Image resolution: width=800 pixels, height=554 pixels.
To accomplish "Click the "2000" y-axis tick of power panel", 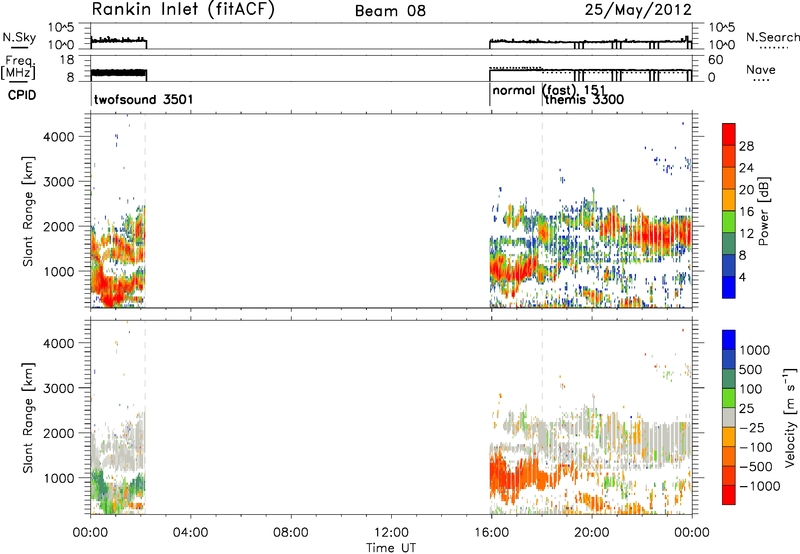I will (59, 226).
